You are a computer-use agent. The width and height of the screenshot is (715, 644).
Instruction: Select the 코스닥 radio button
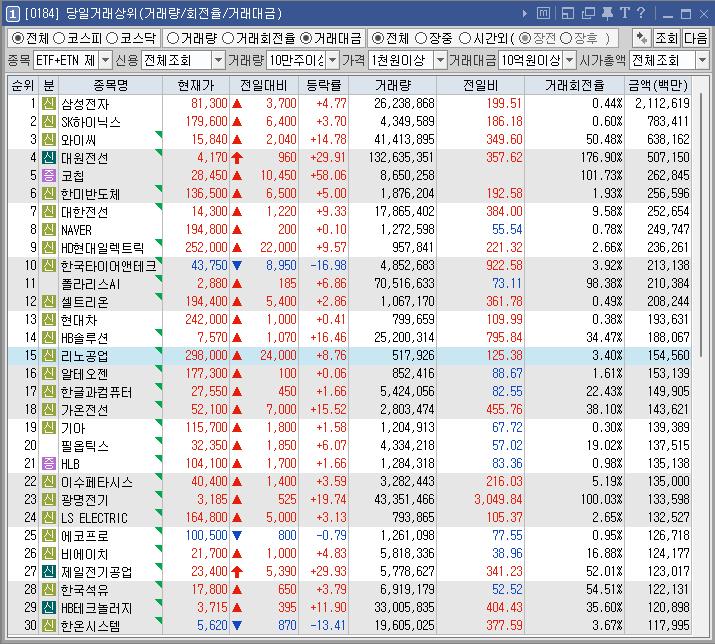[x=112, y=38]
